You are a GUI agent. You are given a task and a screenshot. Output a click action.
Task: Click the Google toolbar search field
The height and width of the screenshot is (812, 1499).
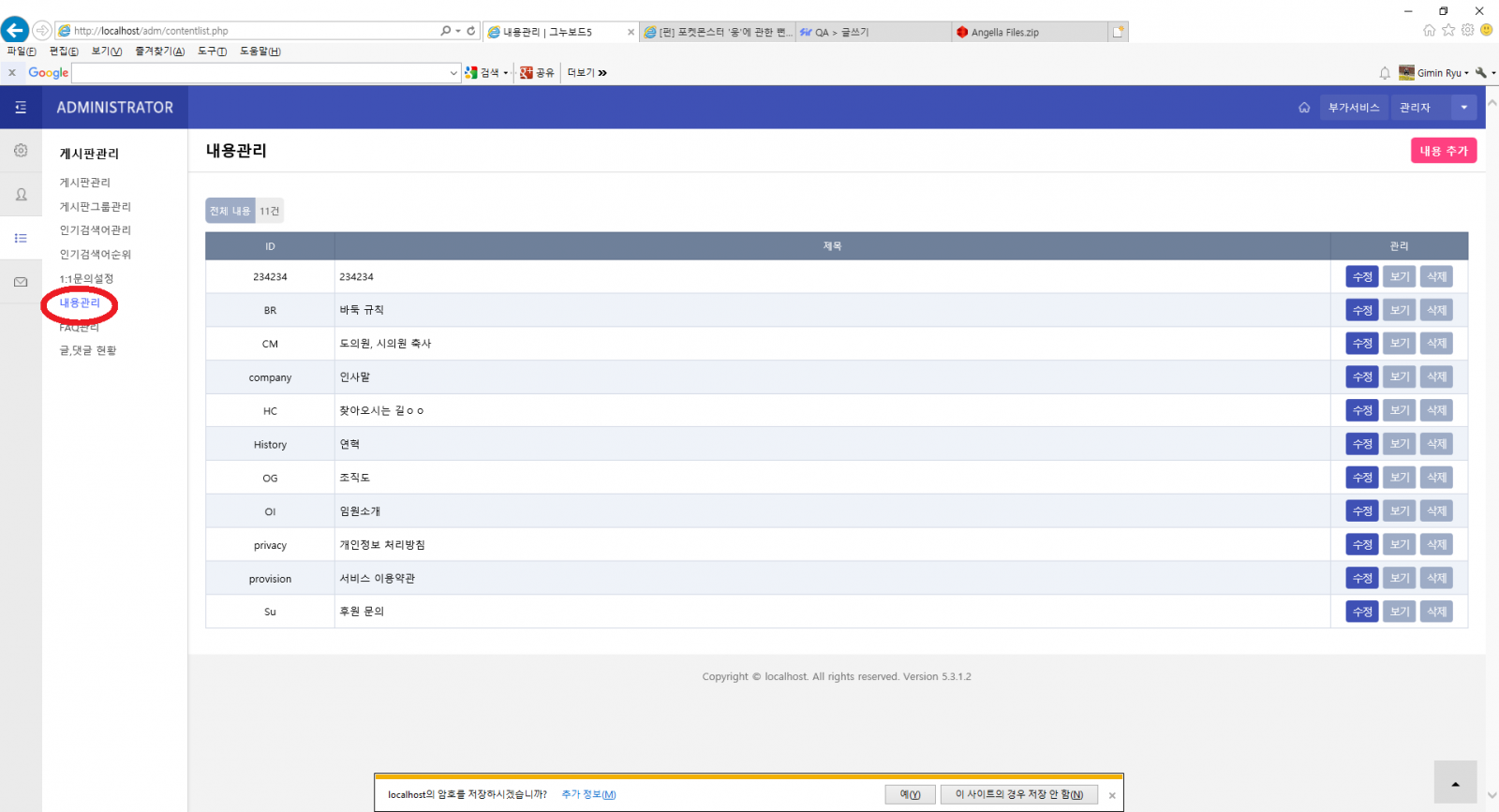(260, 73)
